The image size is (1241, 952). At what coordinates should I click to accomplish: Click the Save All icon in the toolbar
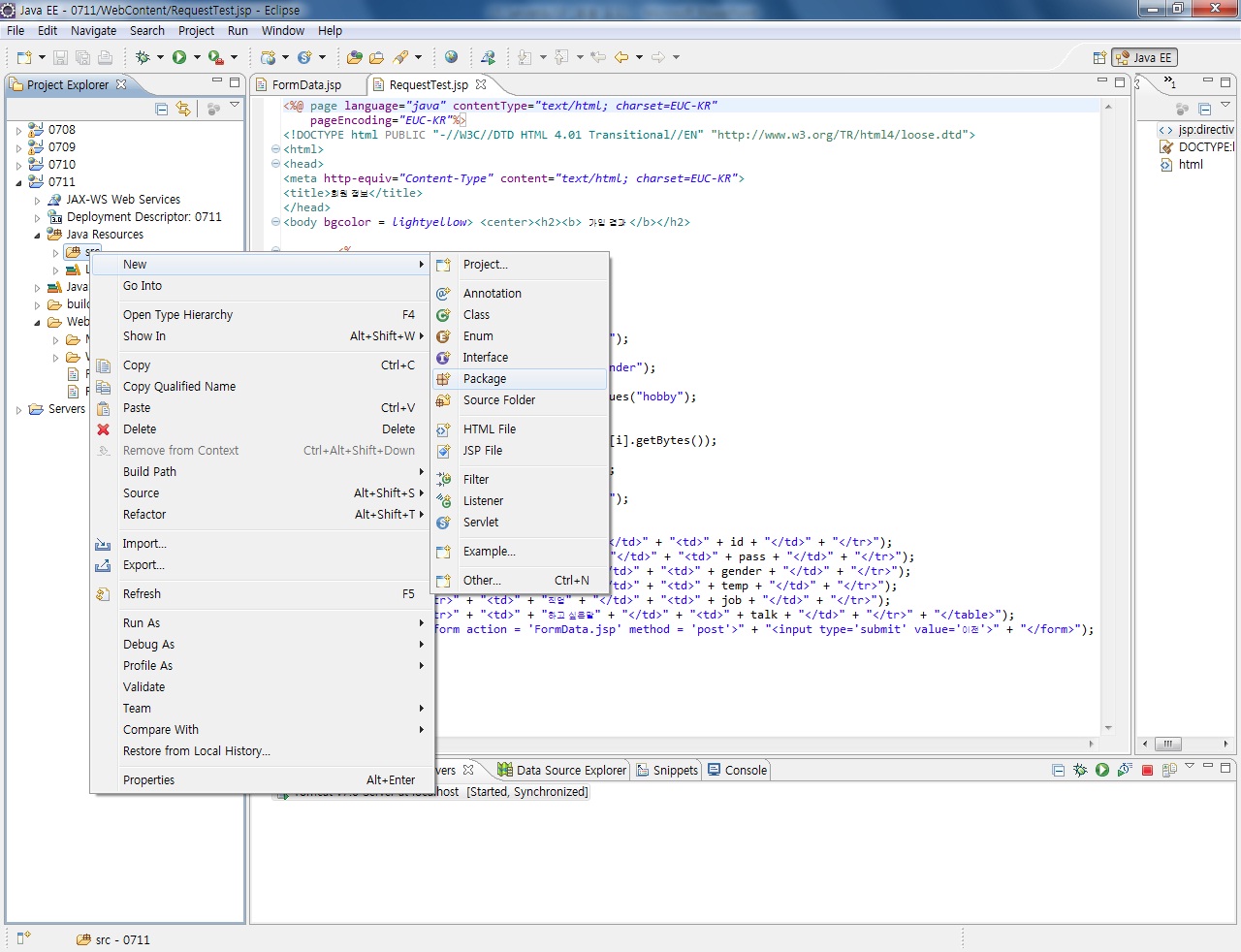point(82,56)
